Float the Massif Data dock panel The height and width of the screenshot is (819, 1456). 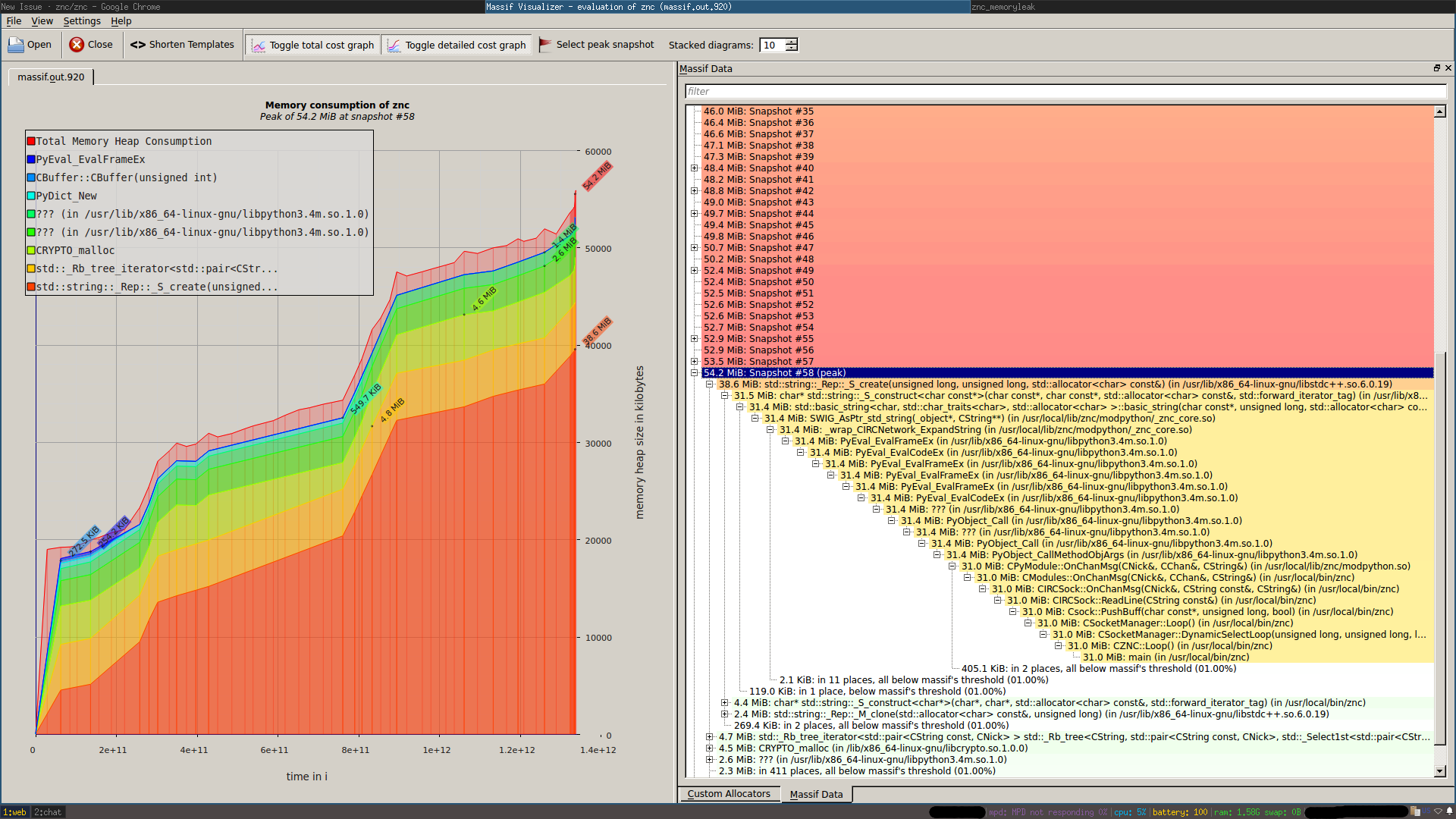(x=1436, y=68)
